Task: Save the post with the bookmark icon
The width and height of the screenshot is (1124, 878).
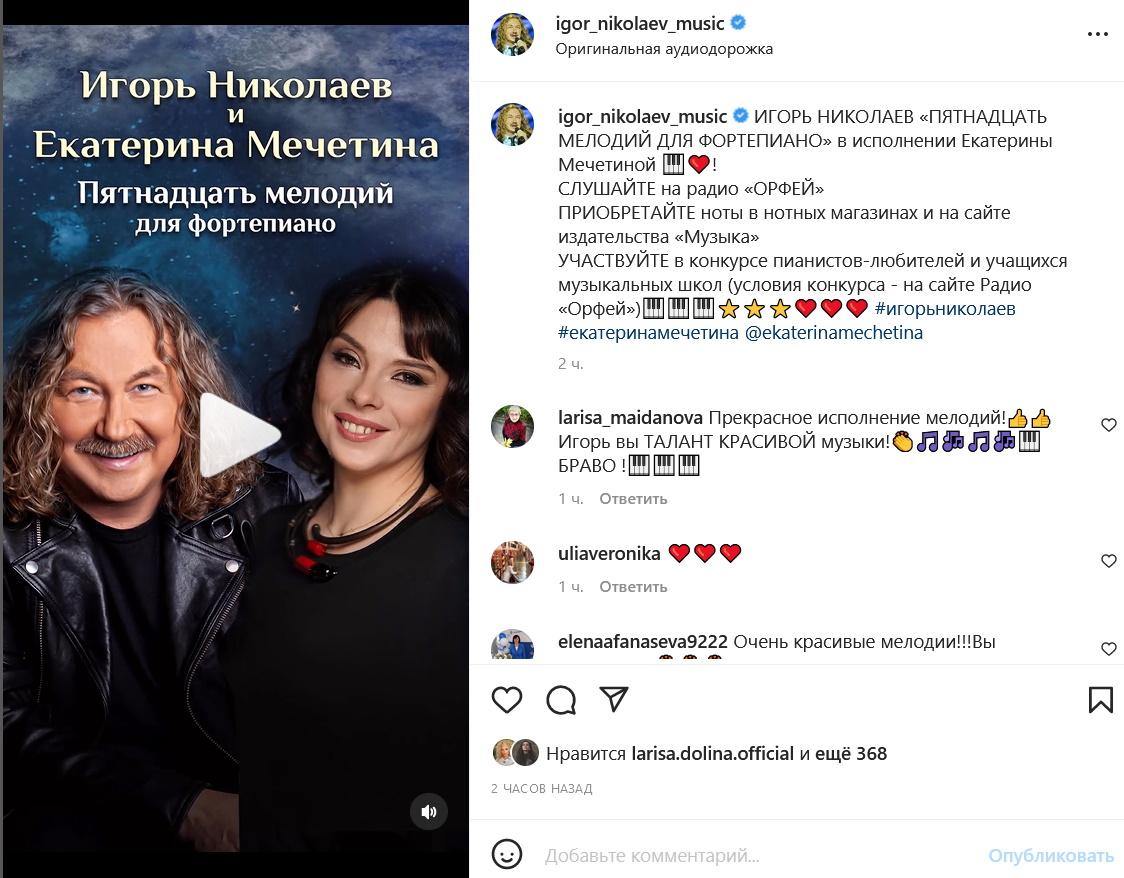Action: coord(1100,700)
